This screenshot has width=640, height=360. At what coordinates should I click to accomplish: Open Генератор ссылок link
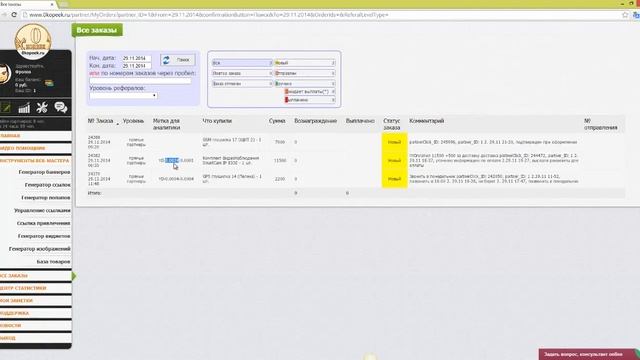[x=47, y=185]
